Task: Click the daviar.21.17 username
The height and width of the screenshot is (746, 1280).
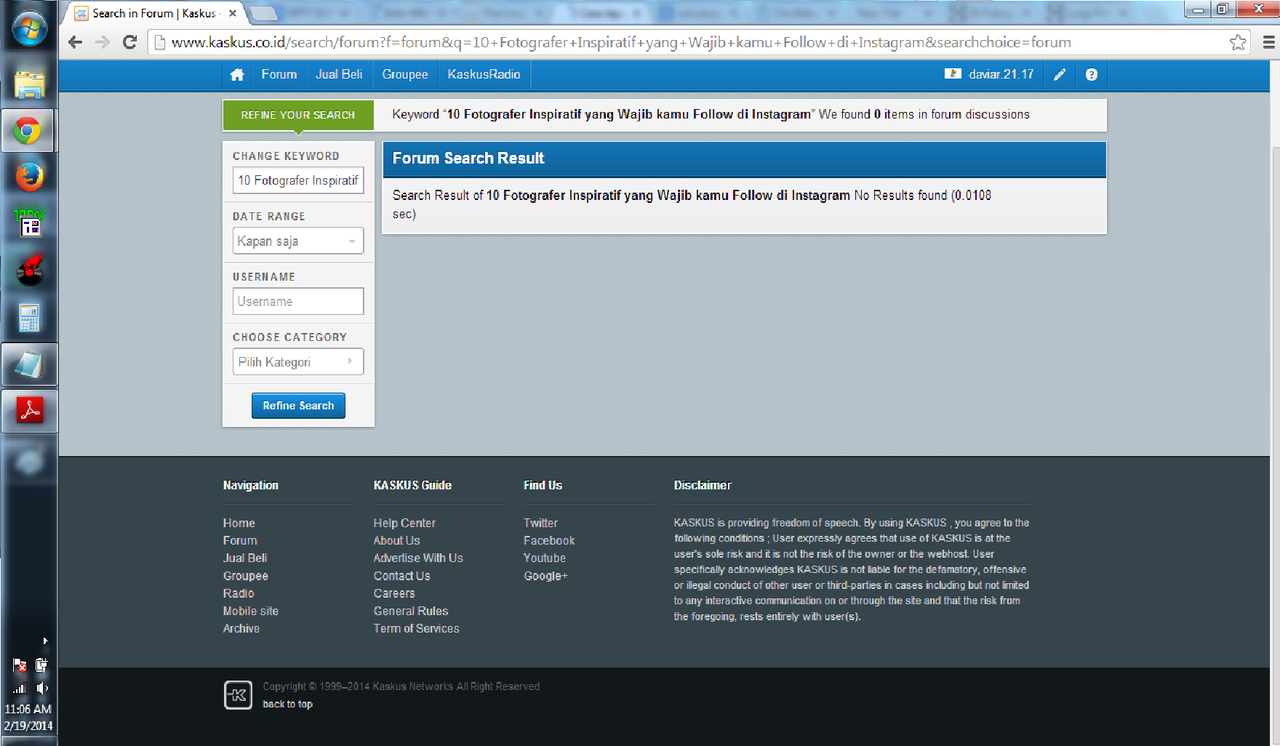Action: 1001,75
